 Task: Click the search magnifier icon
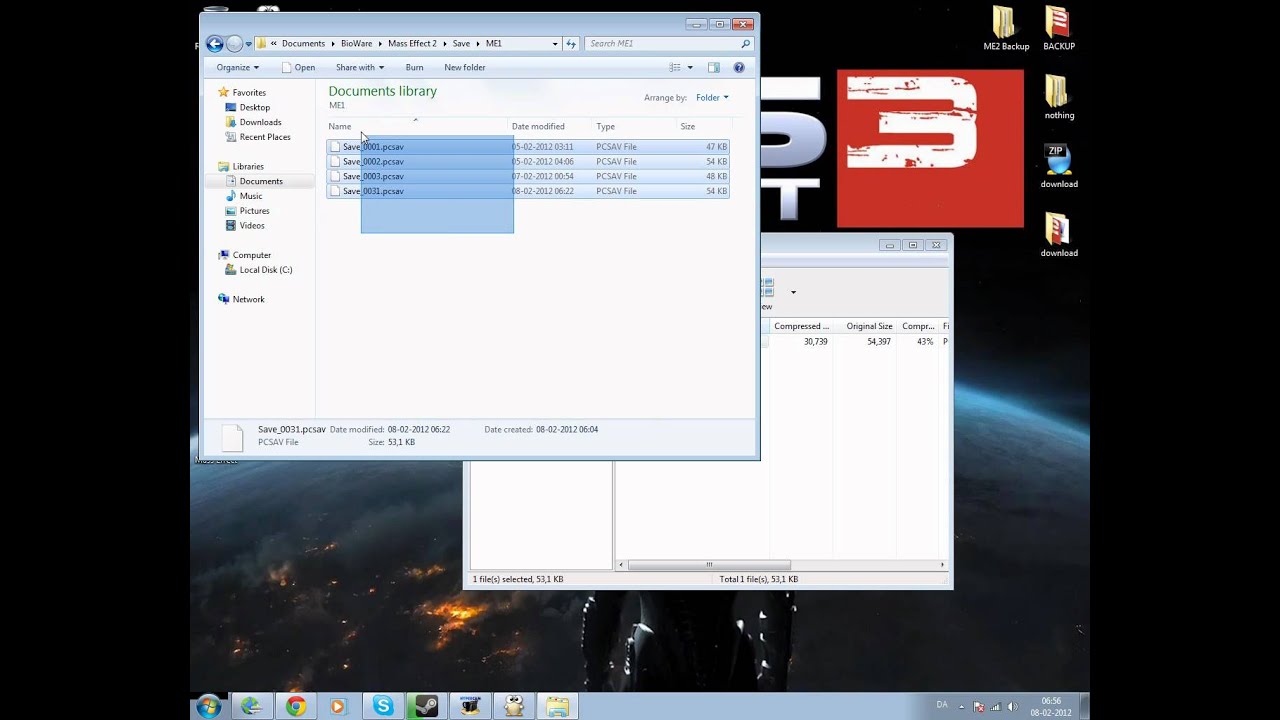pyautogui.click(x=745, y=44)
